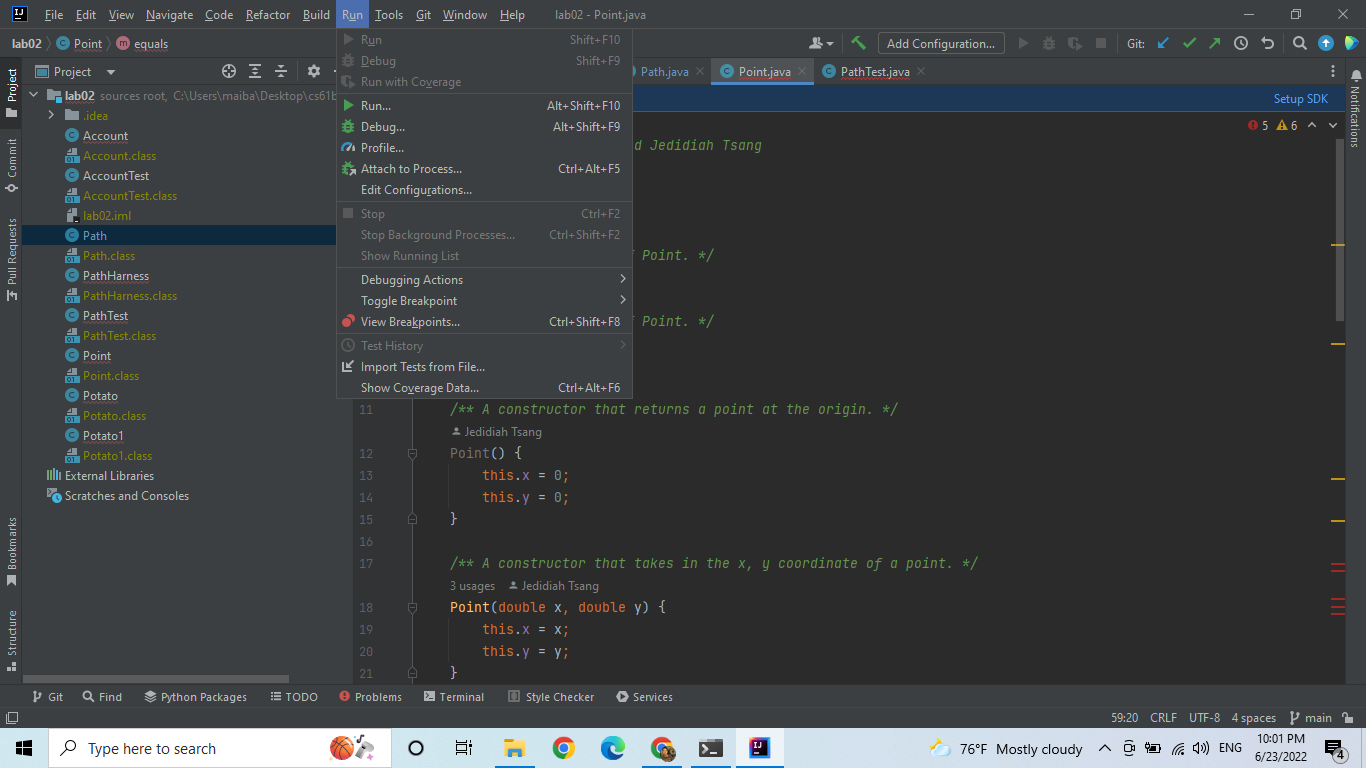Expand the .idea folder
The image size is (1366, 768).
pyautogui.click(x=51, y=116)
